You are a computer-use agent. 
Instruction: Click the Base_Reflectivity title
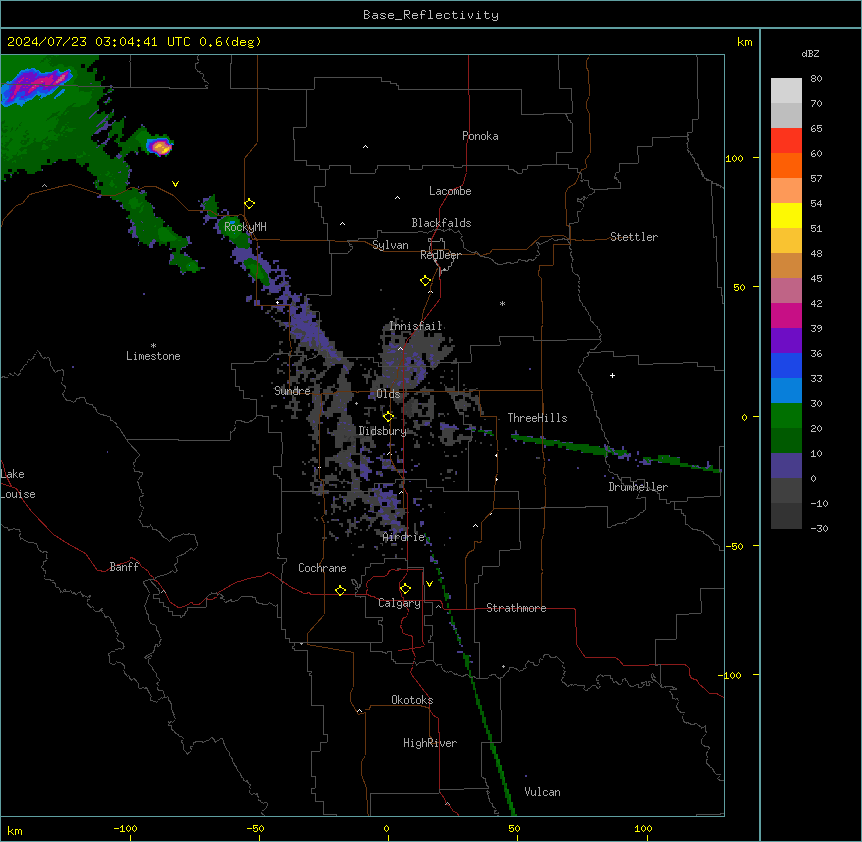(x=431, y=15)
